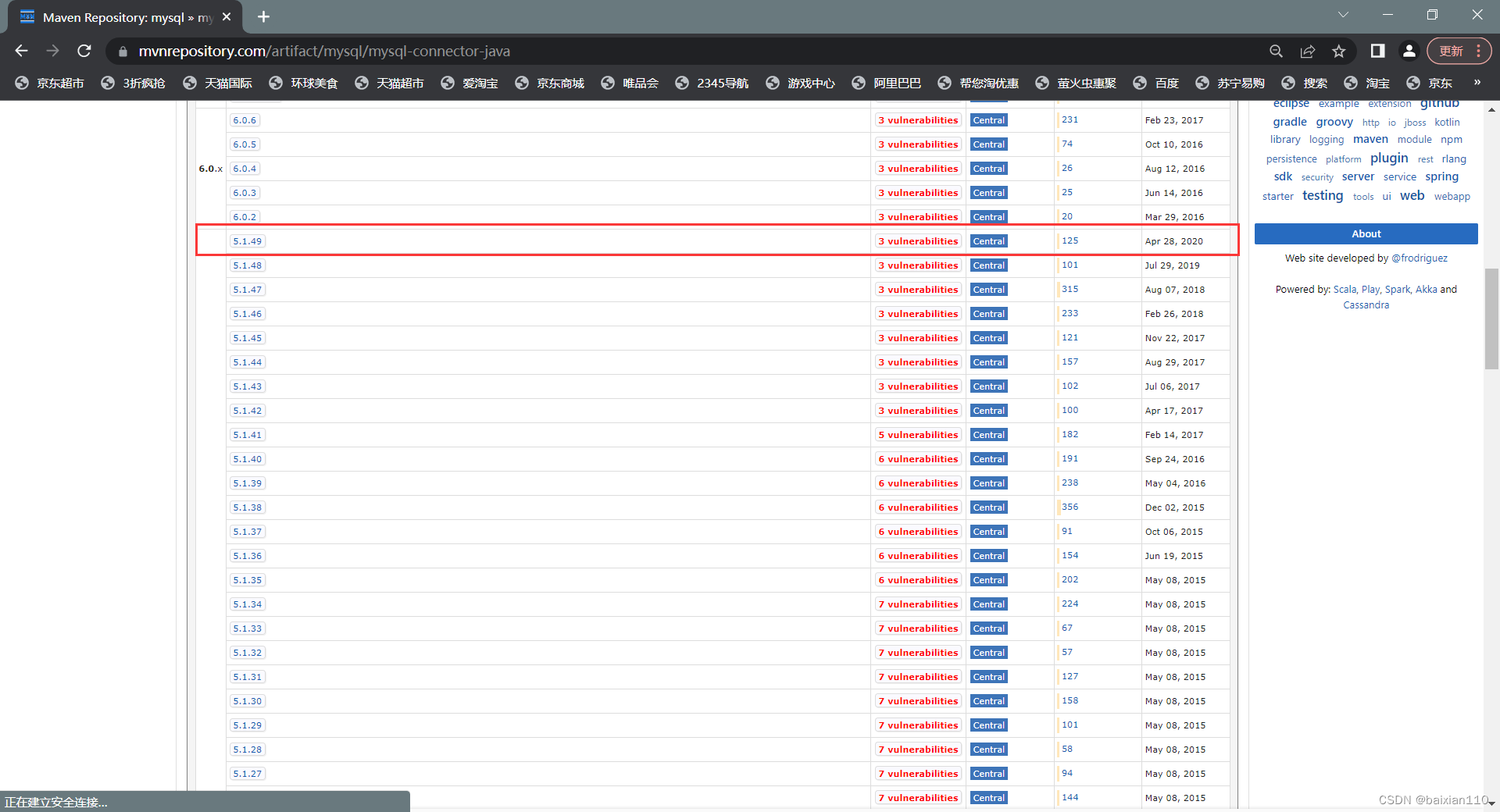Click 3 vulnerabilities for version 5.1.49
Screen dimensions: 1500x812
click(x=918, y=241)
